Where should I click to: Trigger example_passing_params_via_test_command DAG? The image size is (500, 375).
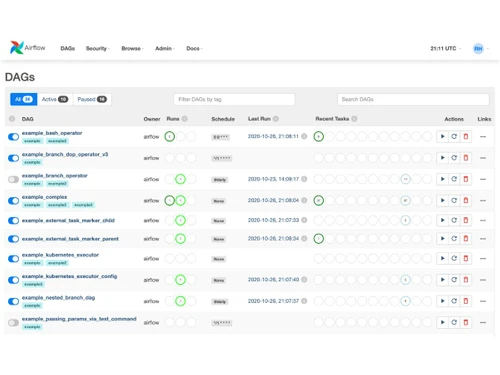coord(442,322)
